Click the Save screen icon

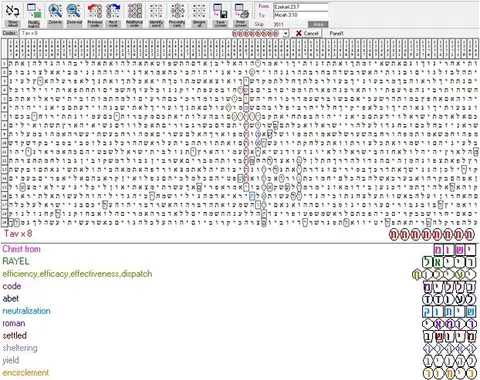[x=220, y=14]
